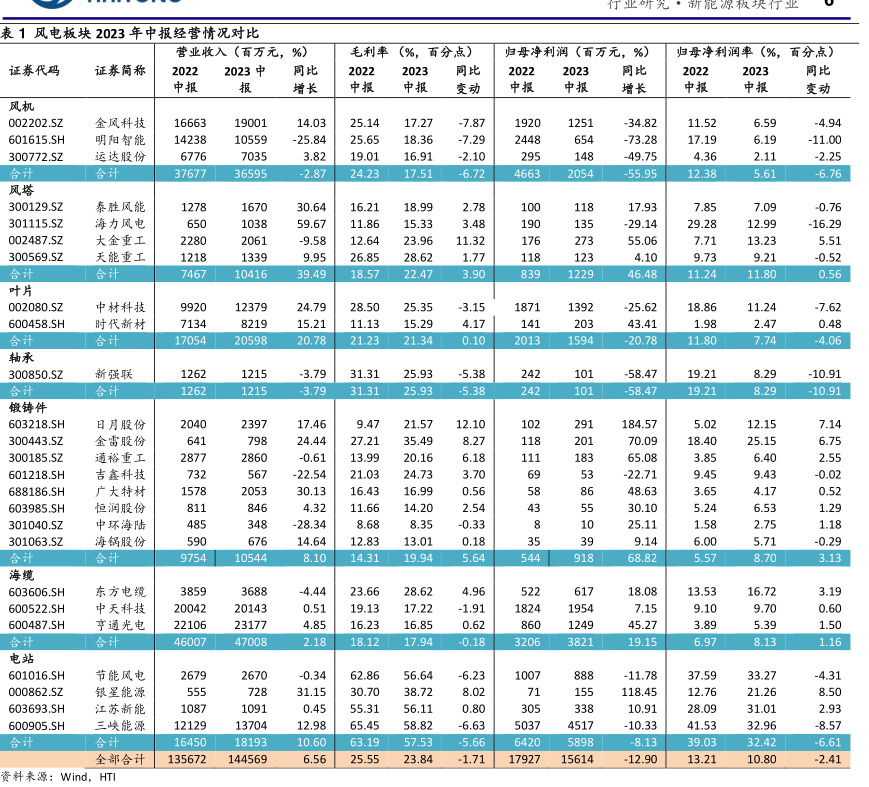Image resolution: width=869 pixels, height=787 pixels.
Task: Select company name '亨通光电'
Action: 120,625
